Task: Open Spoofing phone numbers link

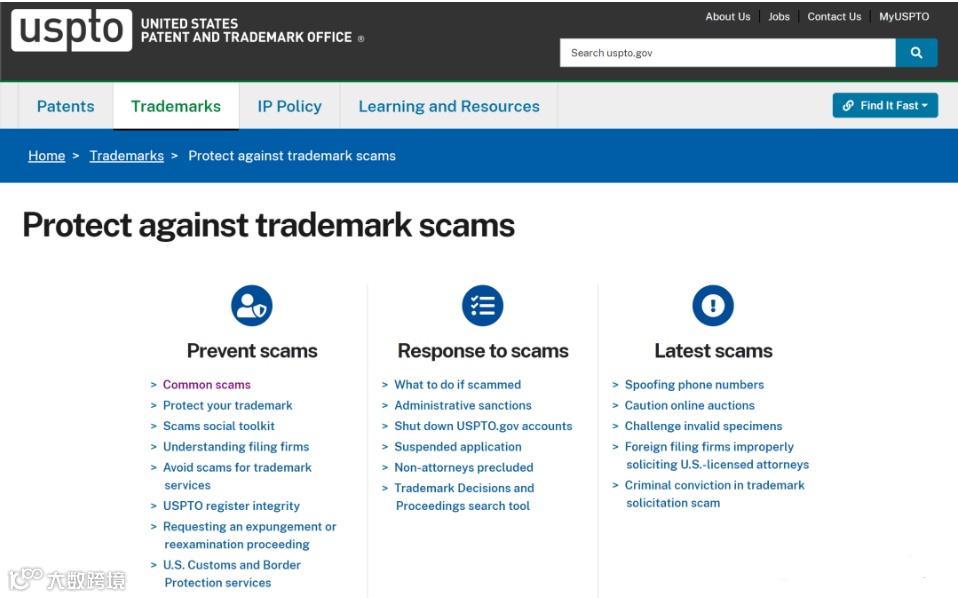Action: click(x=694, y=385)
